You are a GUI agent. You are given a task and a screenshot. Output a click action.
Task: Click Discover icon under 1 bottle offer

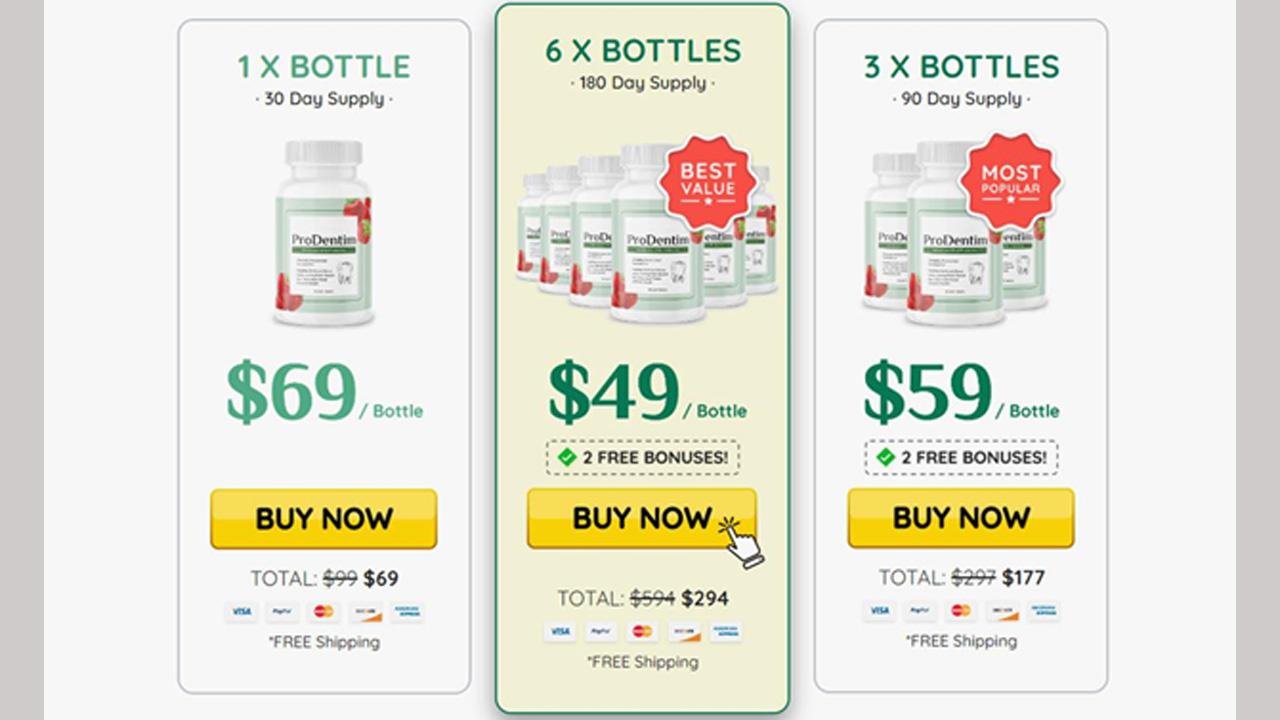[365, 611]
